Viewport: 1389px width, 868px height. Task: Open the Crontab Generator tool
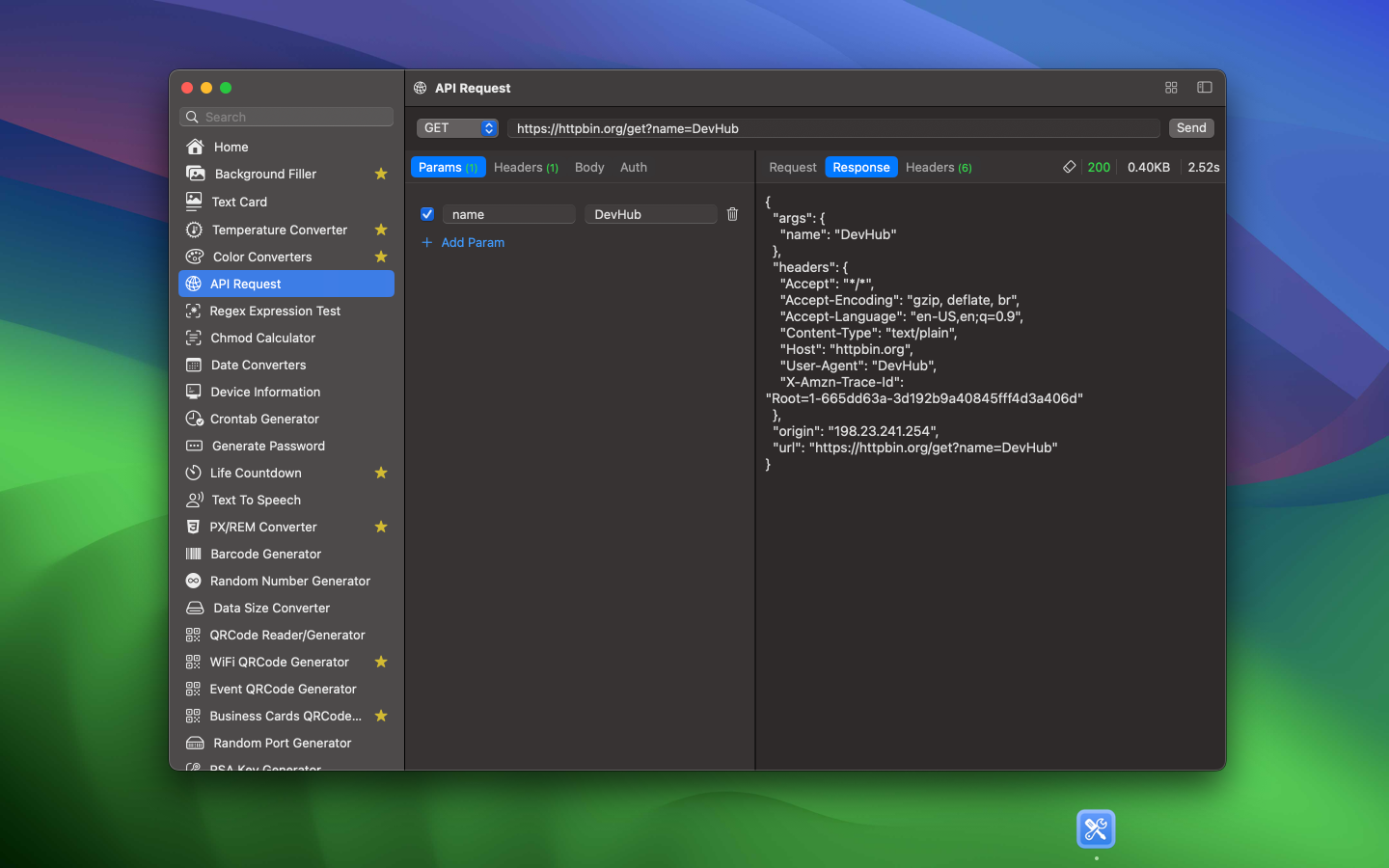[x=263, y=419]
